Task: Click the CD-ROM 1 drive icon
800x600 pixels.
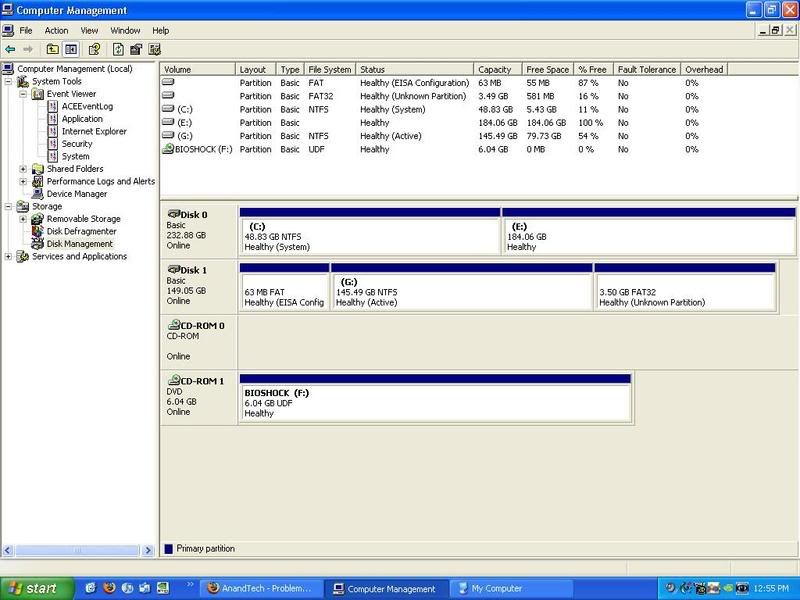Action: coord(173,380)
